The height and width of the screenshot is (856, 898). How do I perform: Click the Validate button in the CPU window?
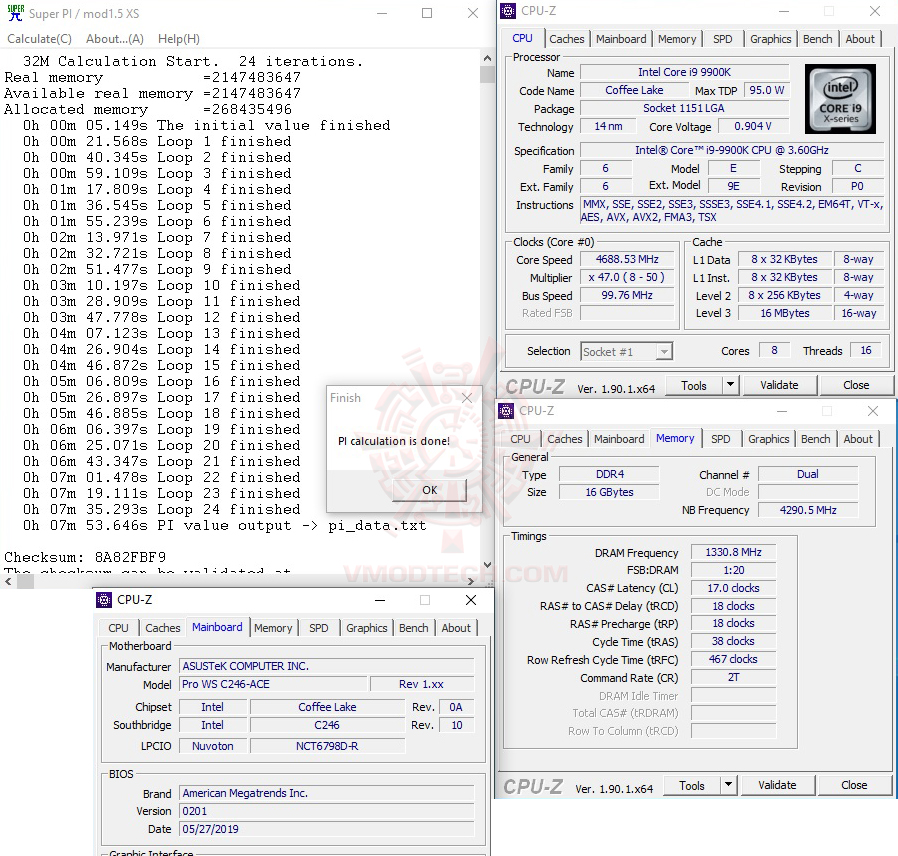tap(779, 385)
